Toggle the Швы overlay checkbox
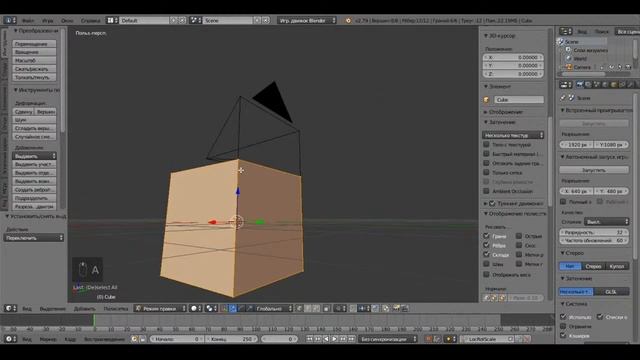 [x=486, y=264]
